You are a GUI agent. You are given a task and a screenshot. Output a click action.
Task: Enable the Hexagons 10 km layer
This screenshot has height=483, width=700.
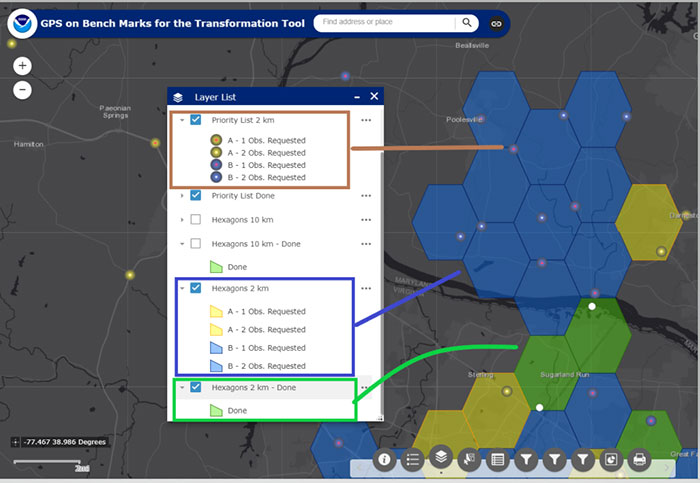tap(196, 219)
